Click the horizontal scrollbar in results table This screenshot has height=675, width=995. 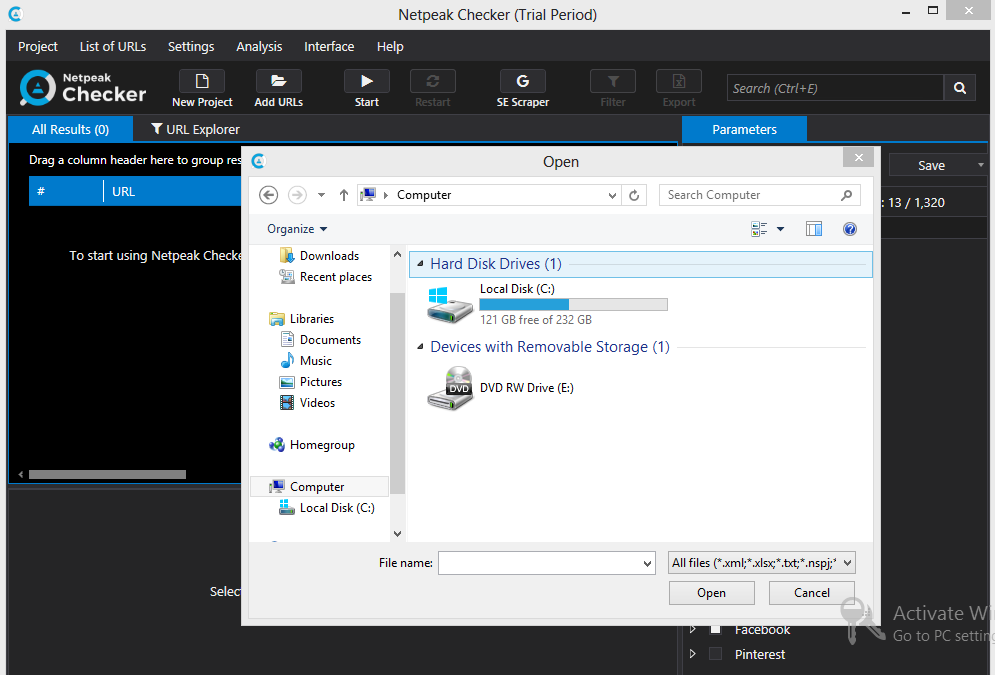click(107, 475)
